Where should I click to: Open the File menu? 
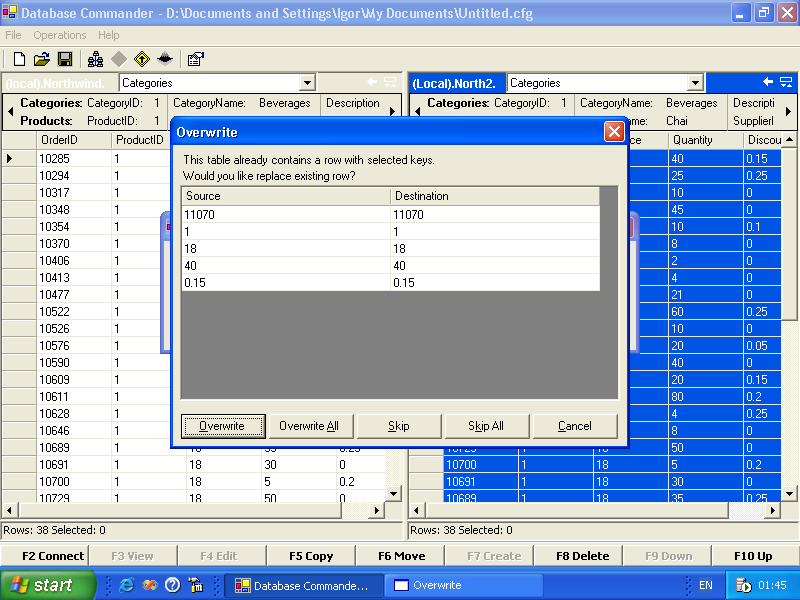[x=13, y=35]
